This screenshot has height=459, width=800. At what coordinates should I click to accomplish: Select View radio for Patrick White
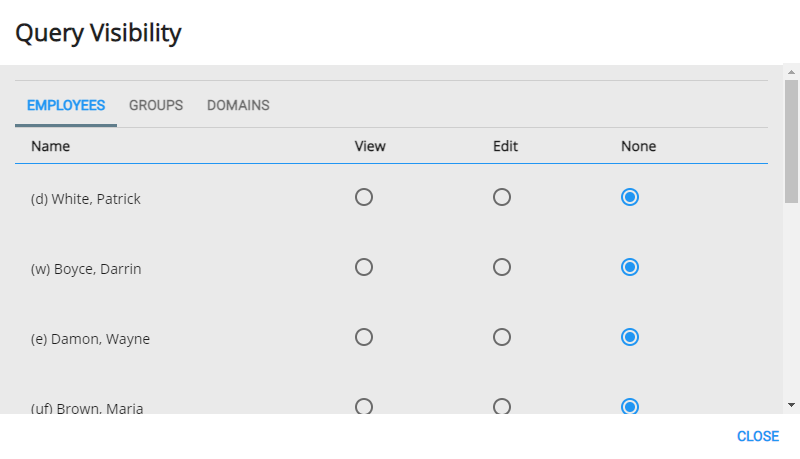pos(364,197)
